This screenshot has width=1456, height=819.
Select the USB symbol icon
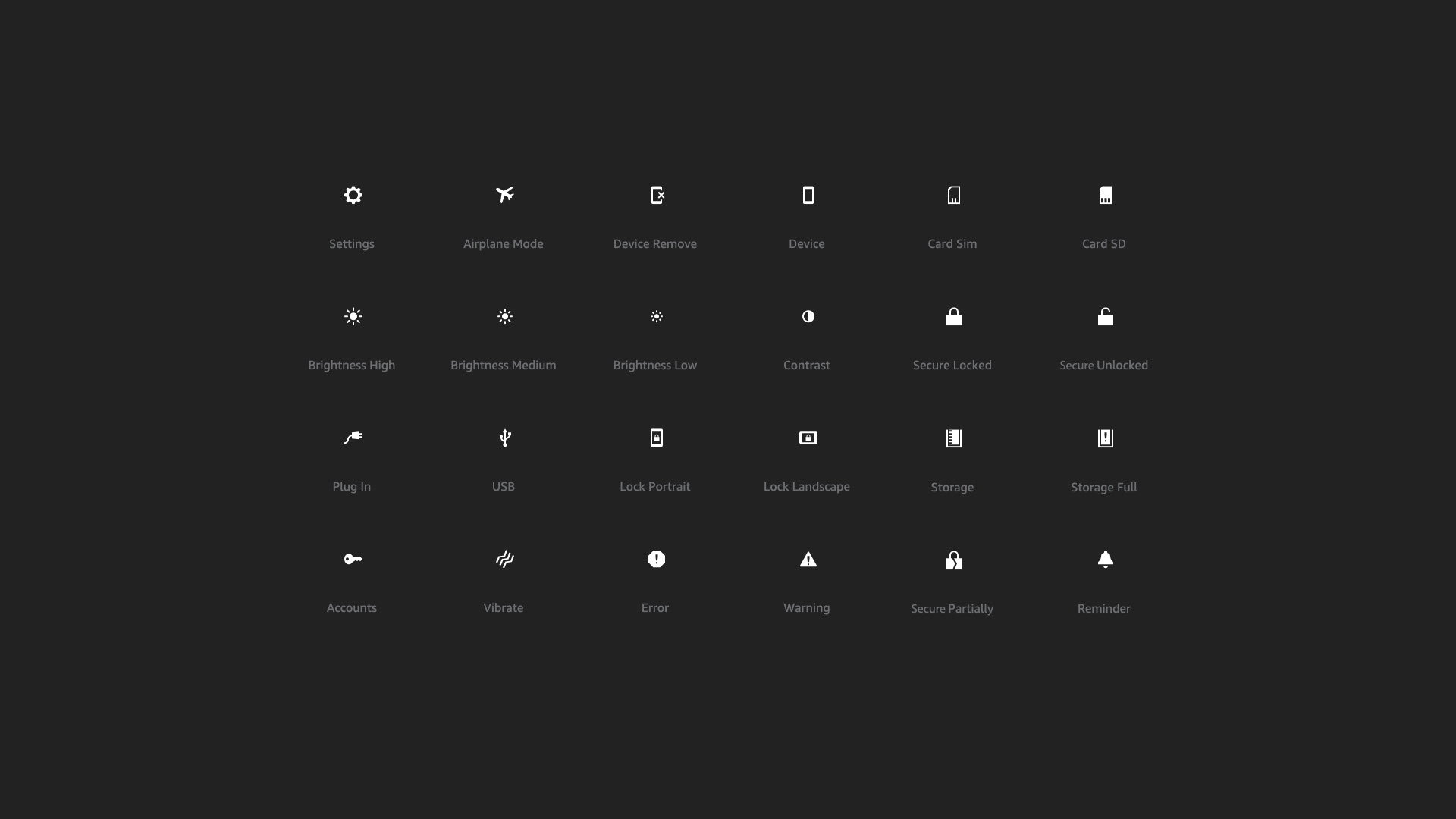point(504,438)
